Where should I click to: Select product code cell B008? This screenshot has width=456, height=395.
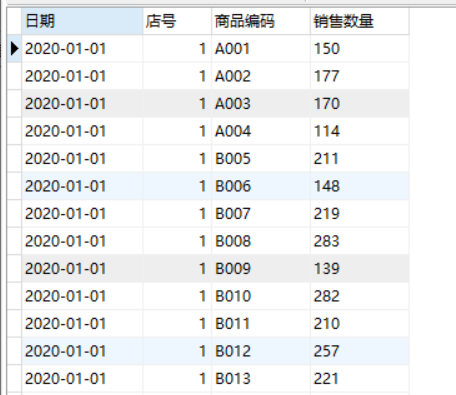(x=261, y=241)
